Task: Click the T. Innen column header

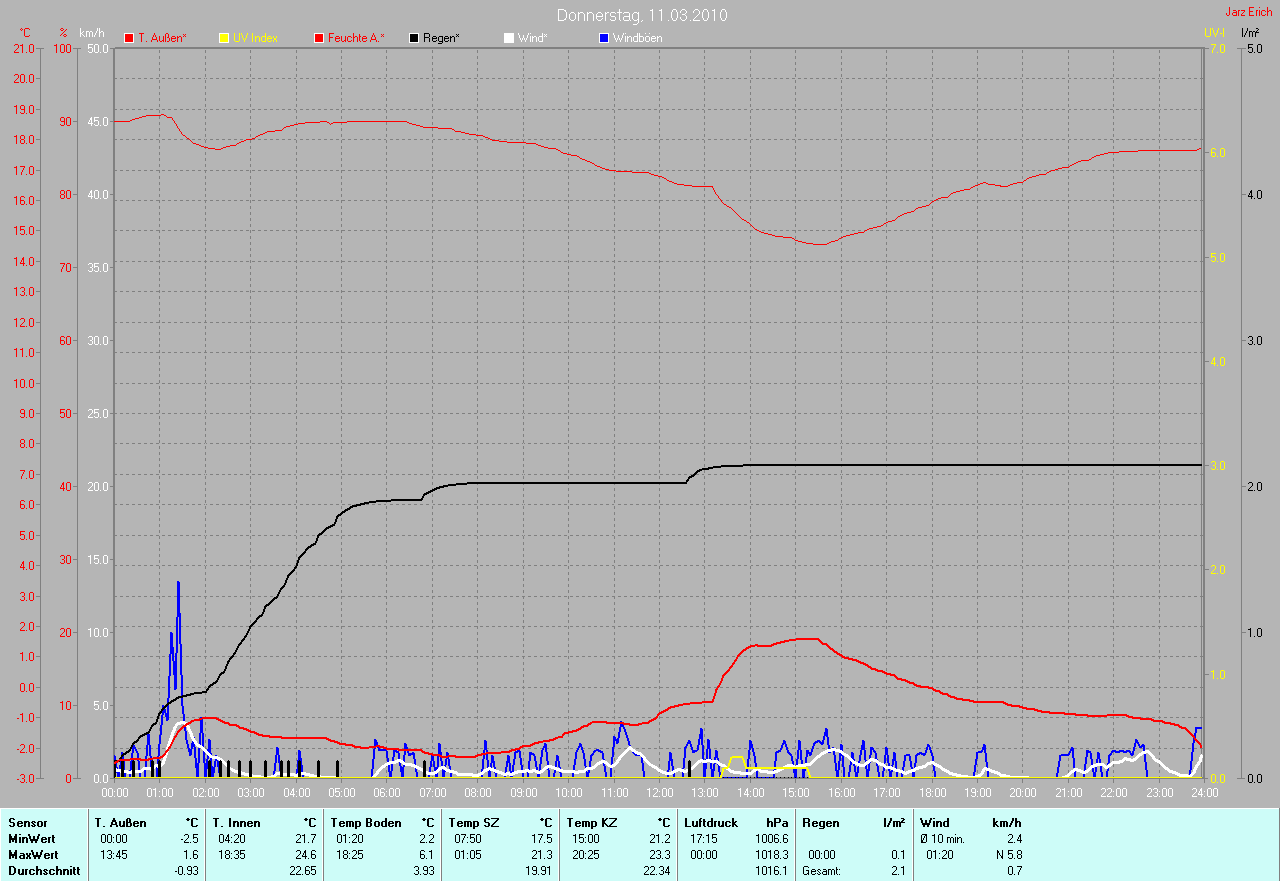Action: coord(235,822)
